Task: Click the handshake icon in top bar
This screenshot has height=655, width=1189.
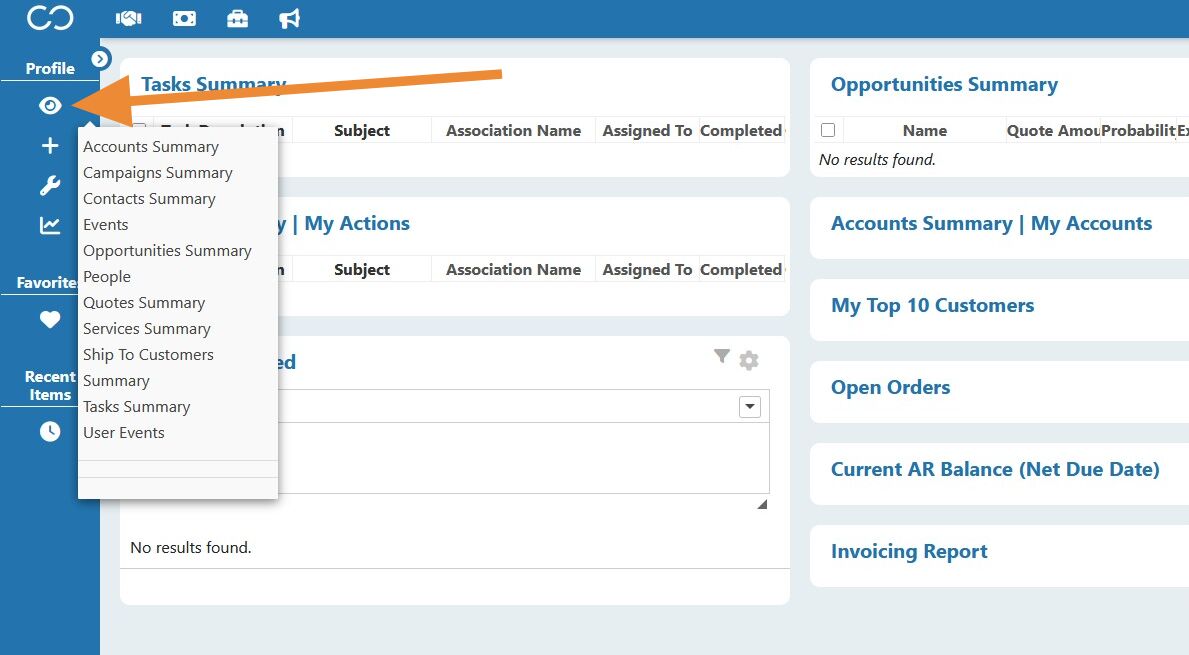Action: point(129,18)
